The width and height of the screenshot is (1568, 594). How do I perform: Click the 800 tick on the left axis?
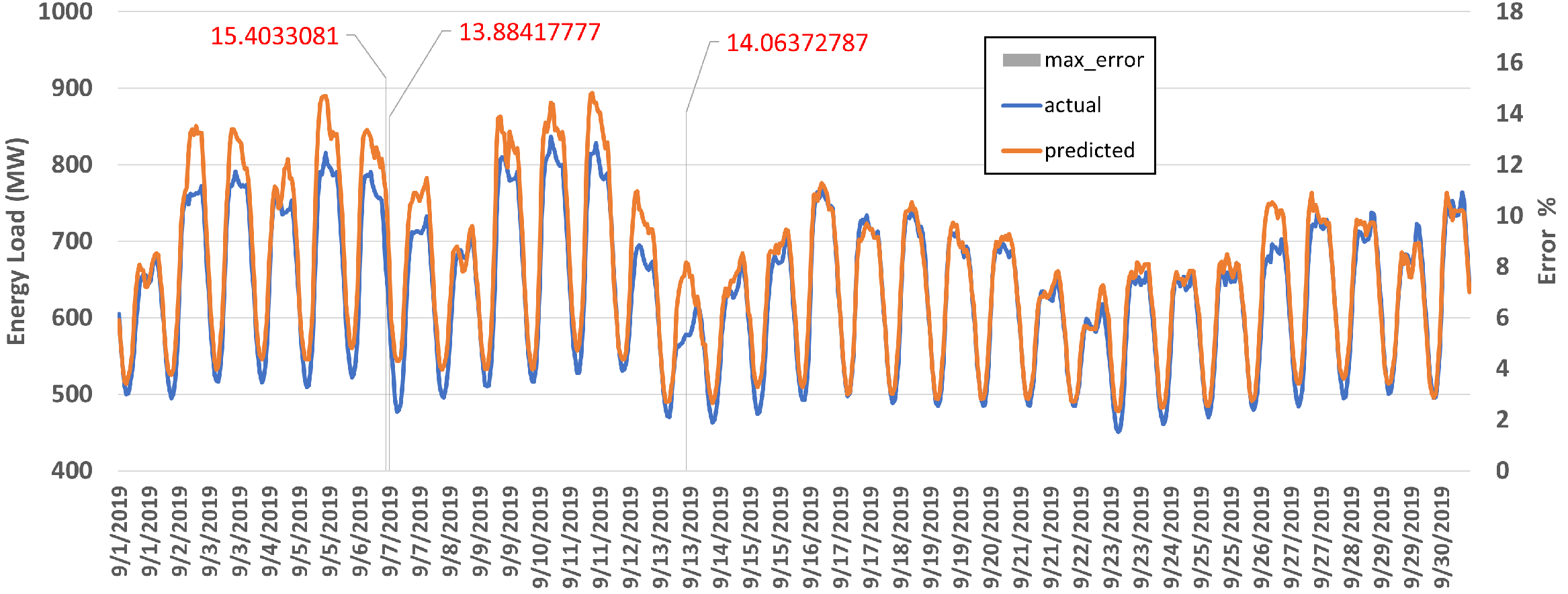[72, 165]
